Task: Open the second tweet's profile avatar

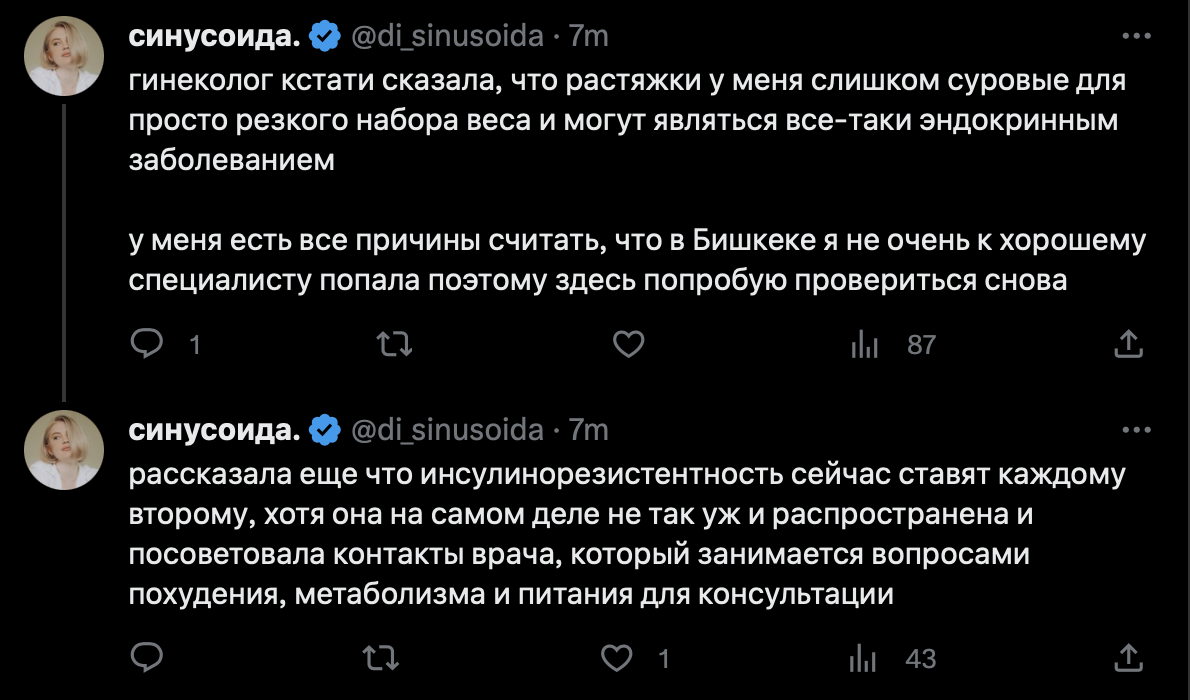Action: point(65,448)
